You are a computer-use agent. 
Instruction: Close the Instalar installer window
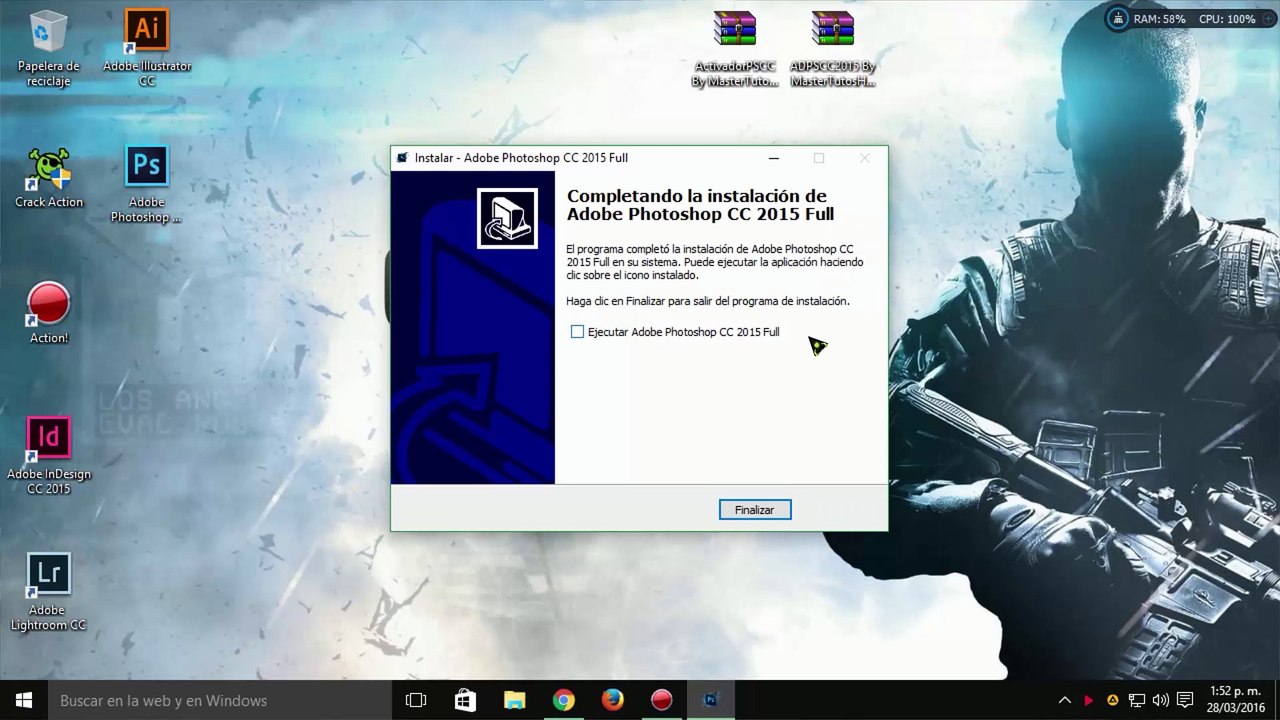click(865, 158)
